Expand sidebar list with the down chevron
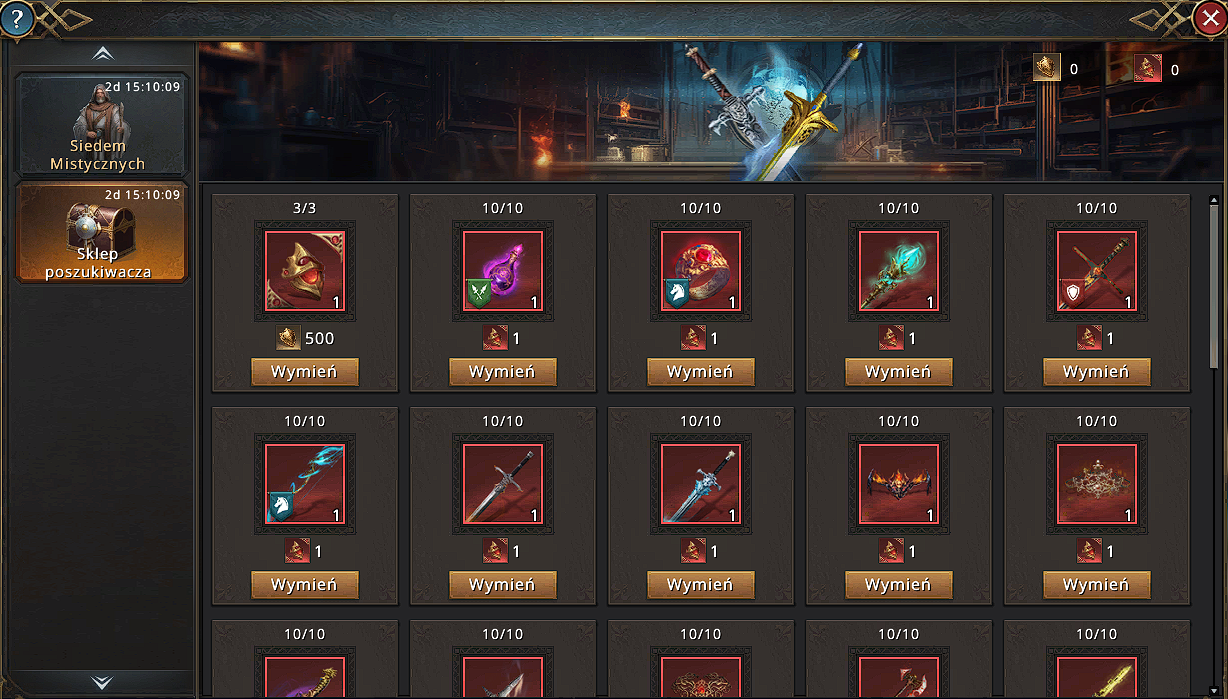This screenshot has height=699, width=1228. pyautogui.click(x=102, y=682)
